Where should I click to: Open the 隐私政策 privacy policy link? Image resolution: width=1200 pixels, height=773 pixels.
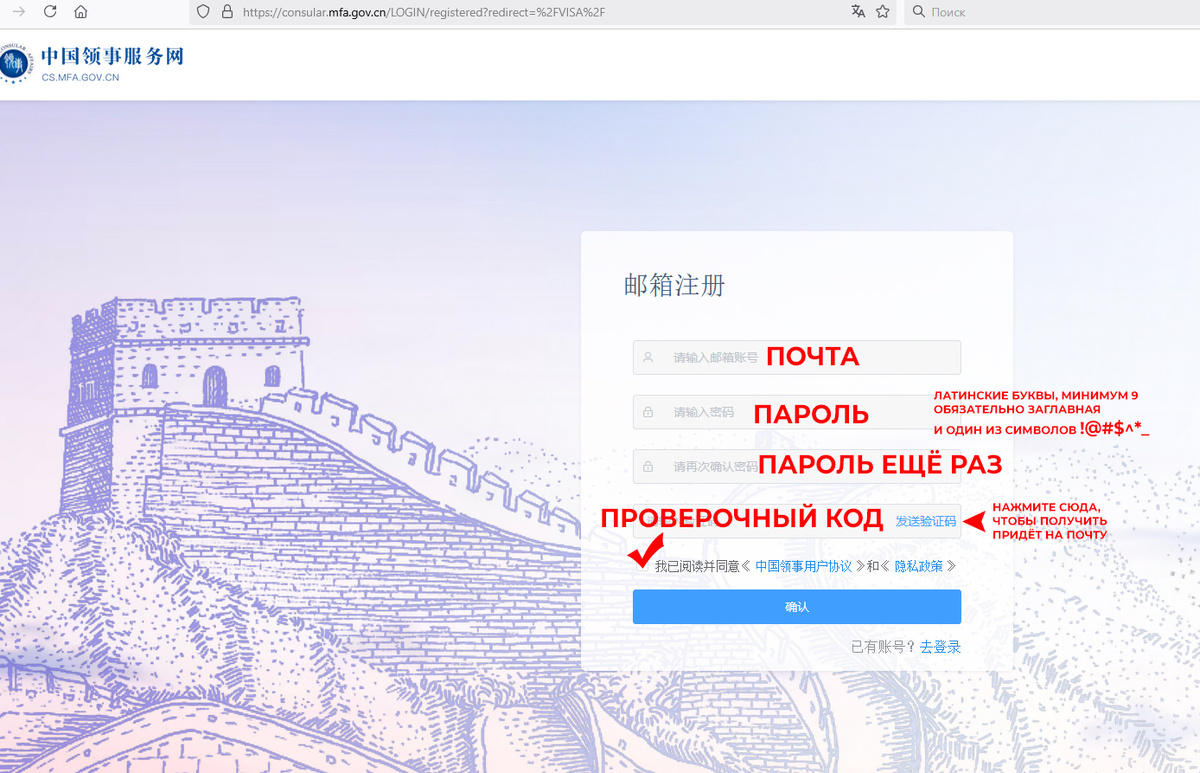918,566
